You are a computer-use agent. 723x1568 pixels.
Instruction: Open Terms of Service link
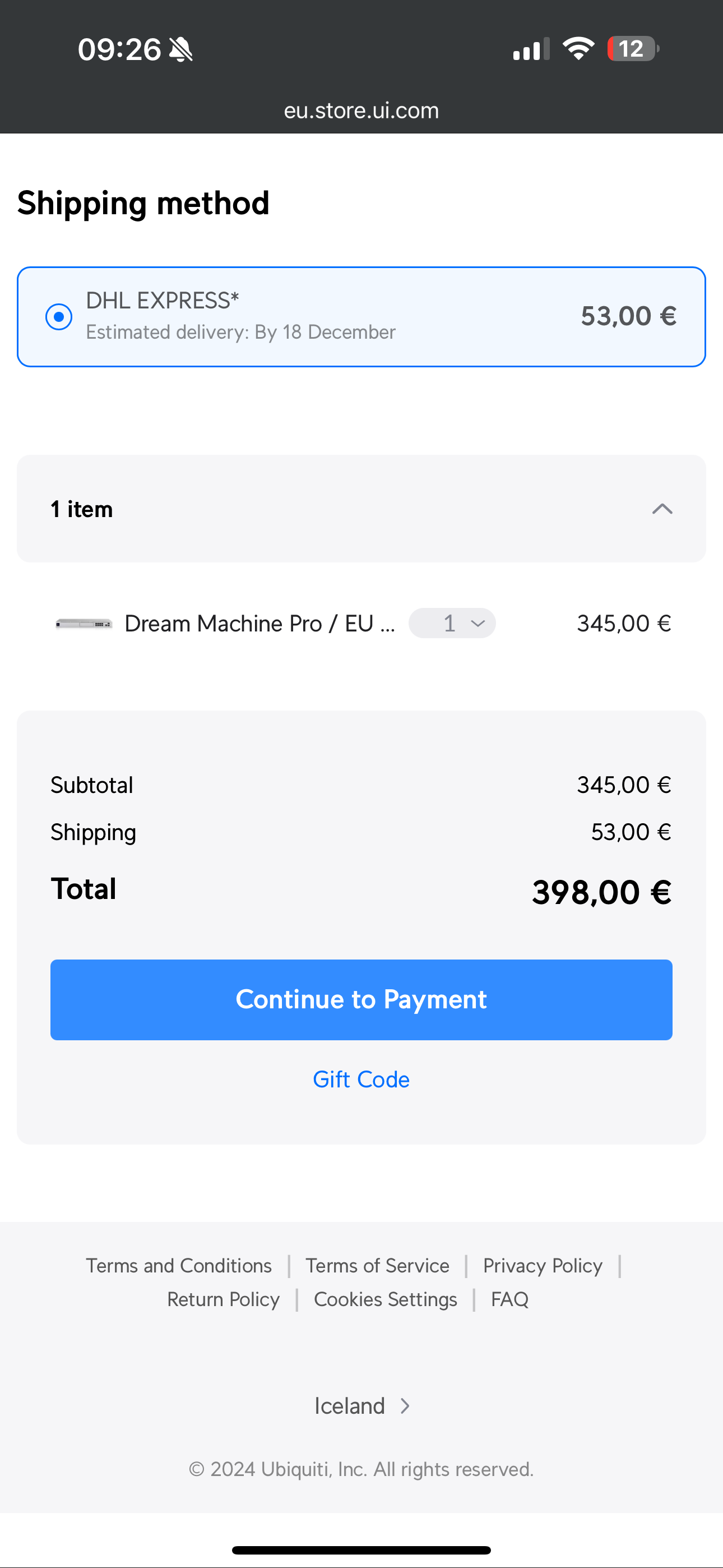click(x=377, y=1266)
